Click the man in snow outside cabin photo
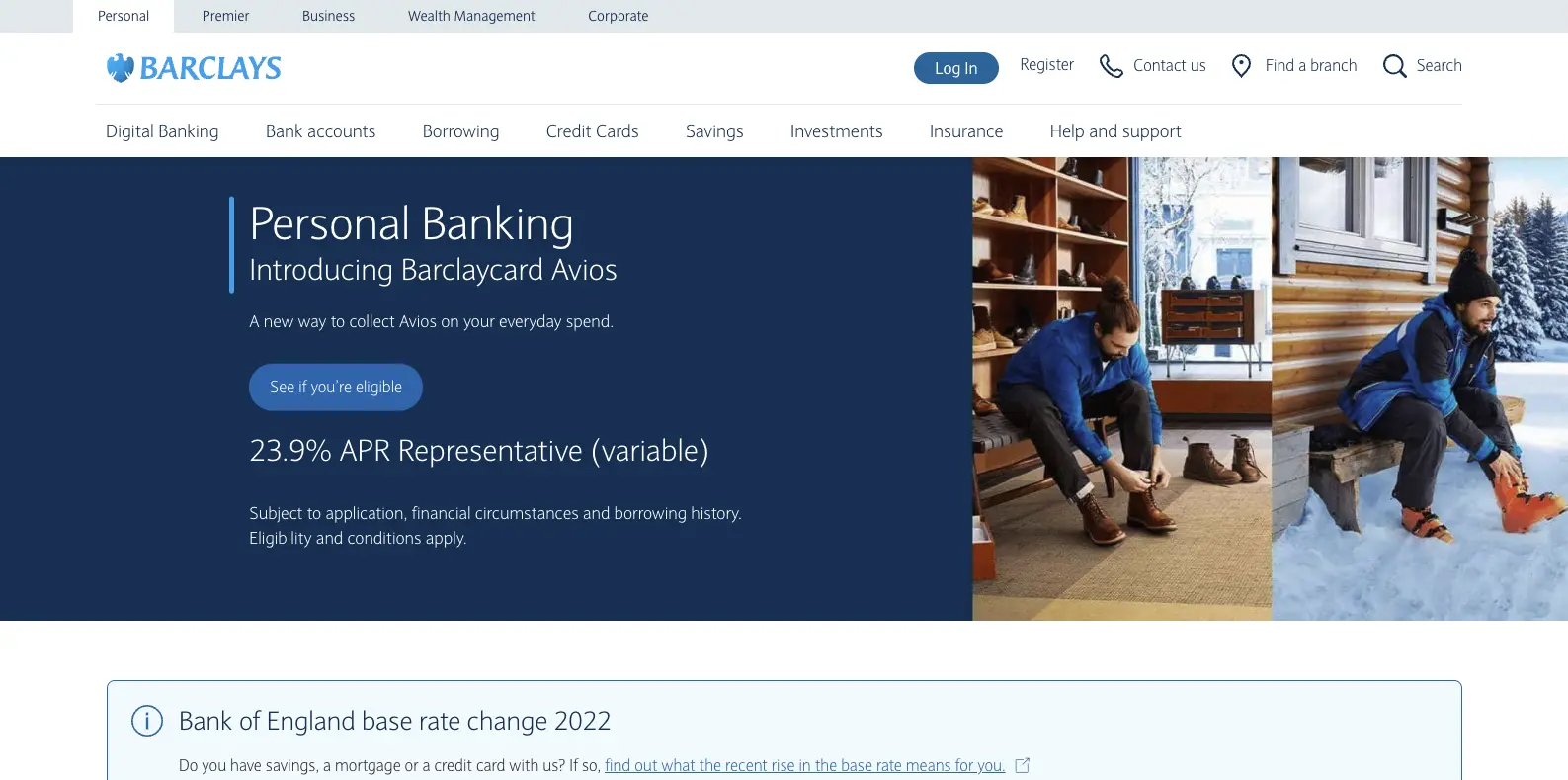The height and width of the screenshot is (780, 1568). point(1420,389)
